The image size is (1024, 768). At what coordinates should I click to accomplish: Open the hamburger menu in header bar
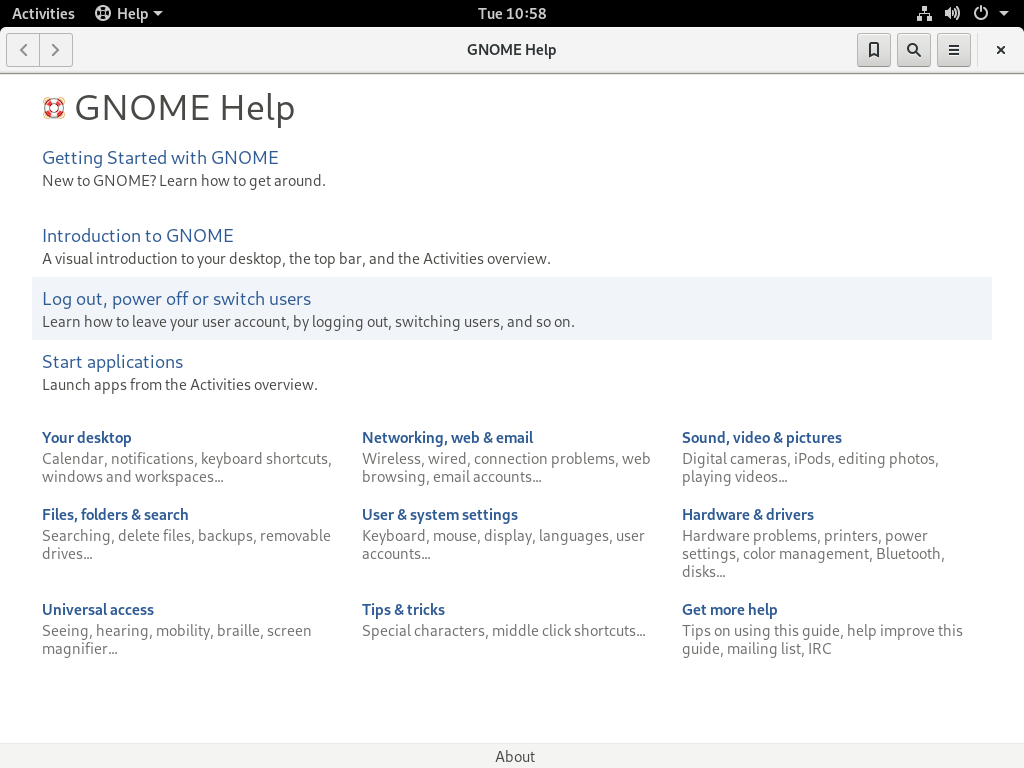pyautogui.click(x=953, y=50)
